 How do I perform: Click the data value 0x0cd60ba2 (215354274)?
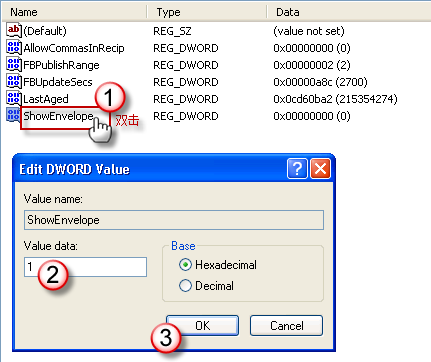tap(335, 99)
